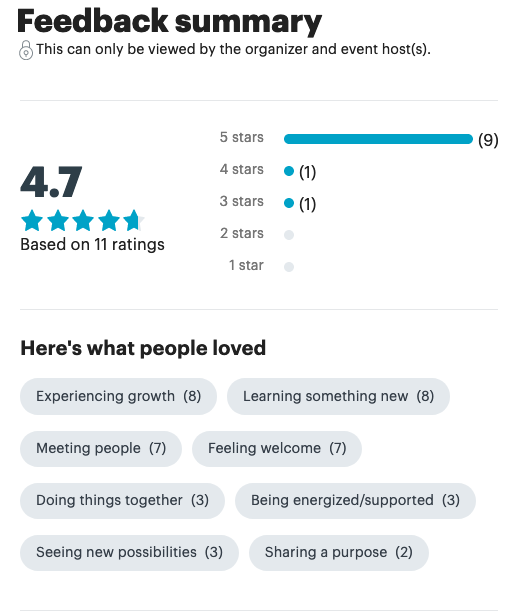Viewport: 518px width, 613px height.
Task: Click Seeing new possibilities tag
Action: (x=129, y=552)
